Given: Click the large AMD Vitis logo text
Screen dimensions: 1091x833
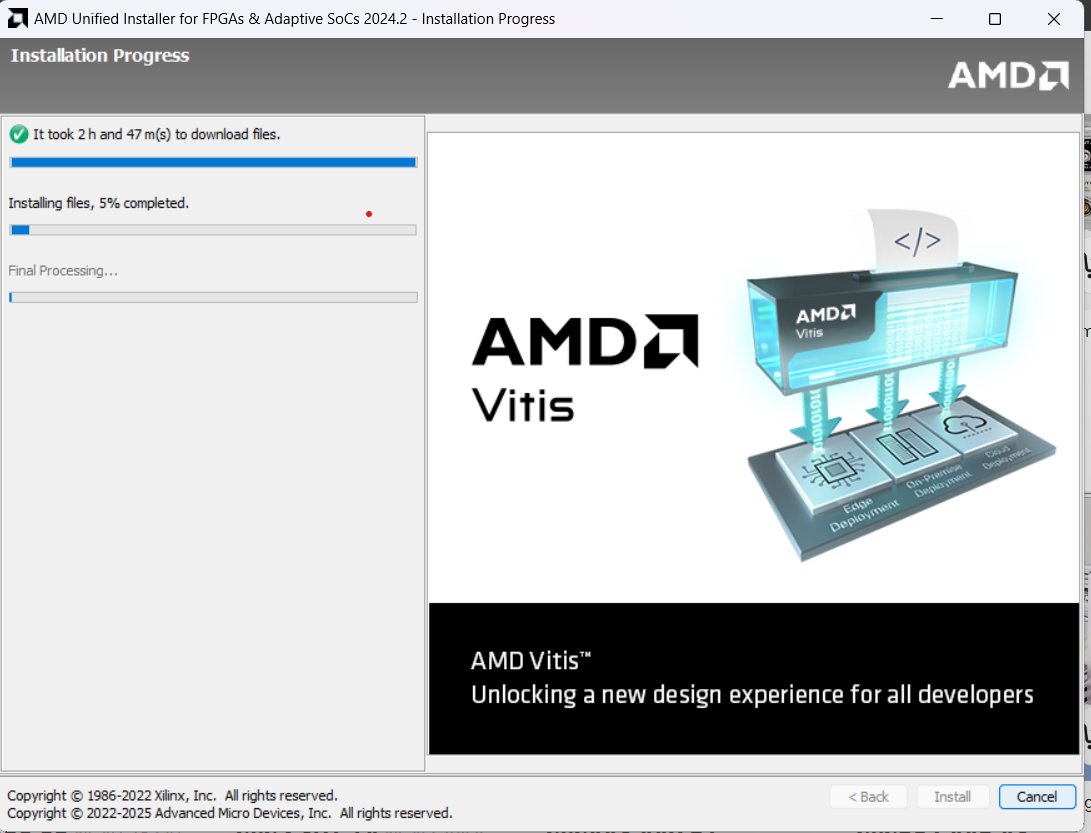Looking at the screenshot, I should [x=585, y=368].
